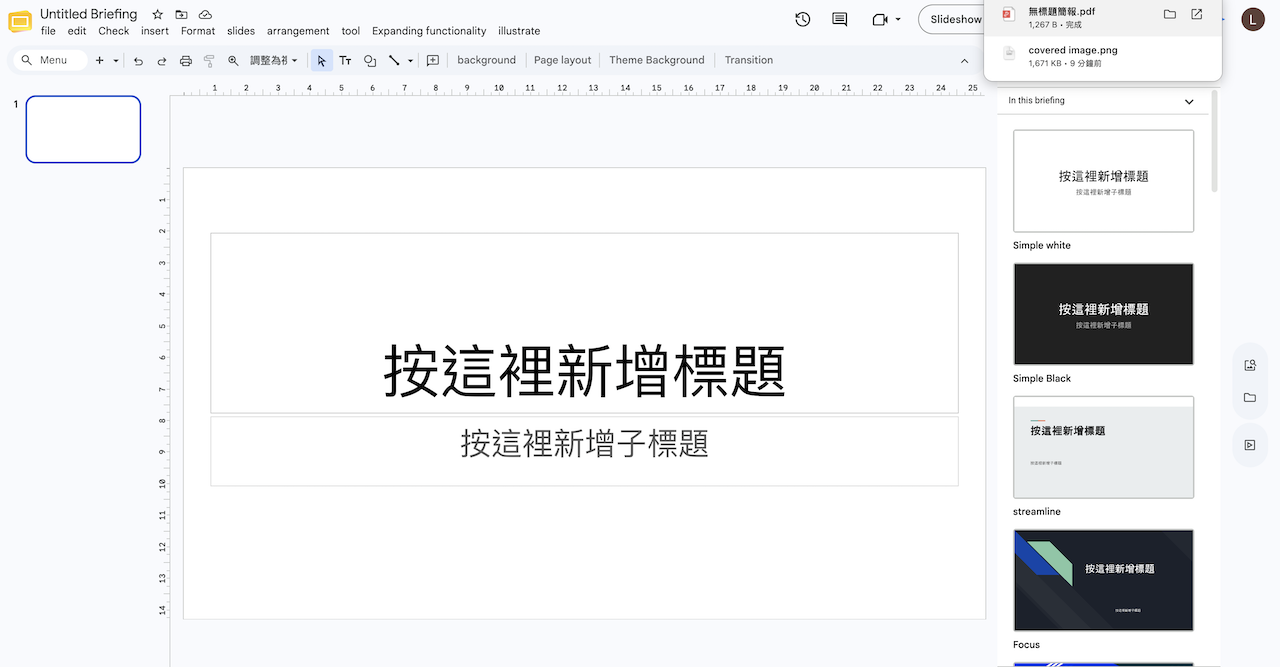Apply the streamline theme
The width and height of the screenshot is (1280, 667).
tap(1103, 447)
